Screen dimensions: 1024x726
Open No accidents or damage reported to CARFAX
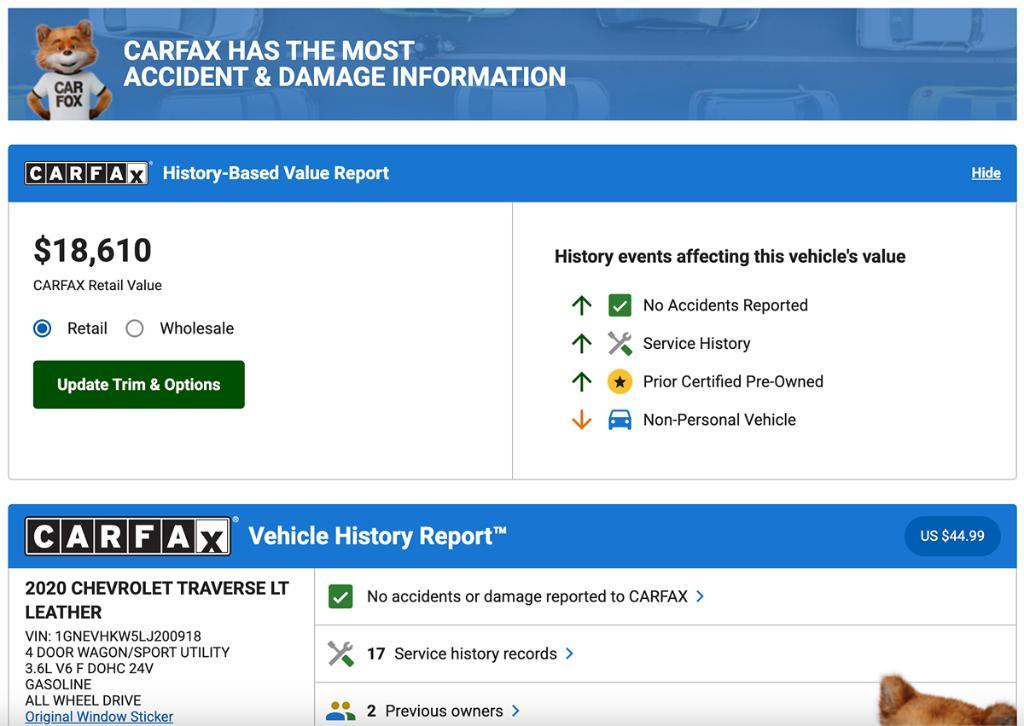pyautogui.click(x=526, y=596)
